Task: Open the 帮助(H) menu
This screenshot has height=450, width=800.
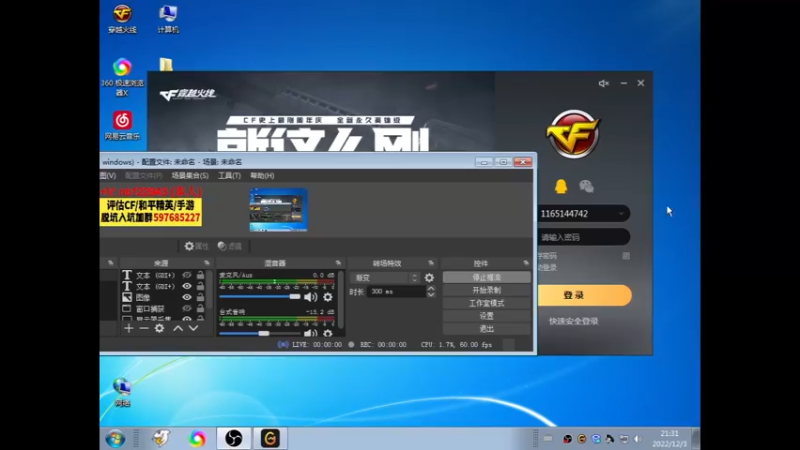Action: (x=262, y=176)
